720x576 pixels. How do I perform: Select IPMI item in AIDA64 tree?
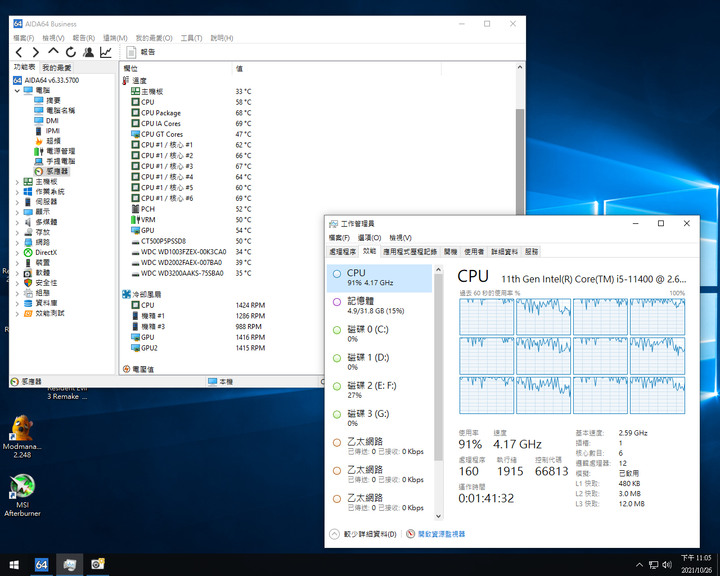click(x=47, y=131)
